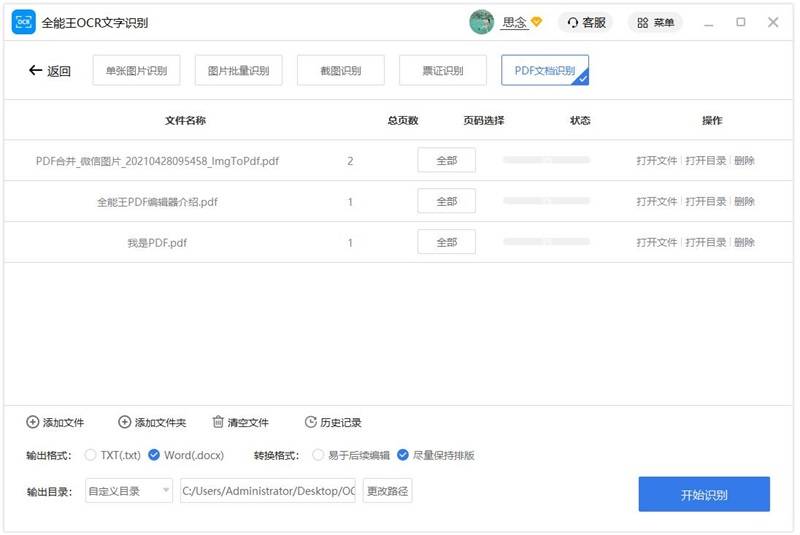Viewport: 800px width, 535px height.
Task: Click the 文件名称 column header
Action: point(185,120)
